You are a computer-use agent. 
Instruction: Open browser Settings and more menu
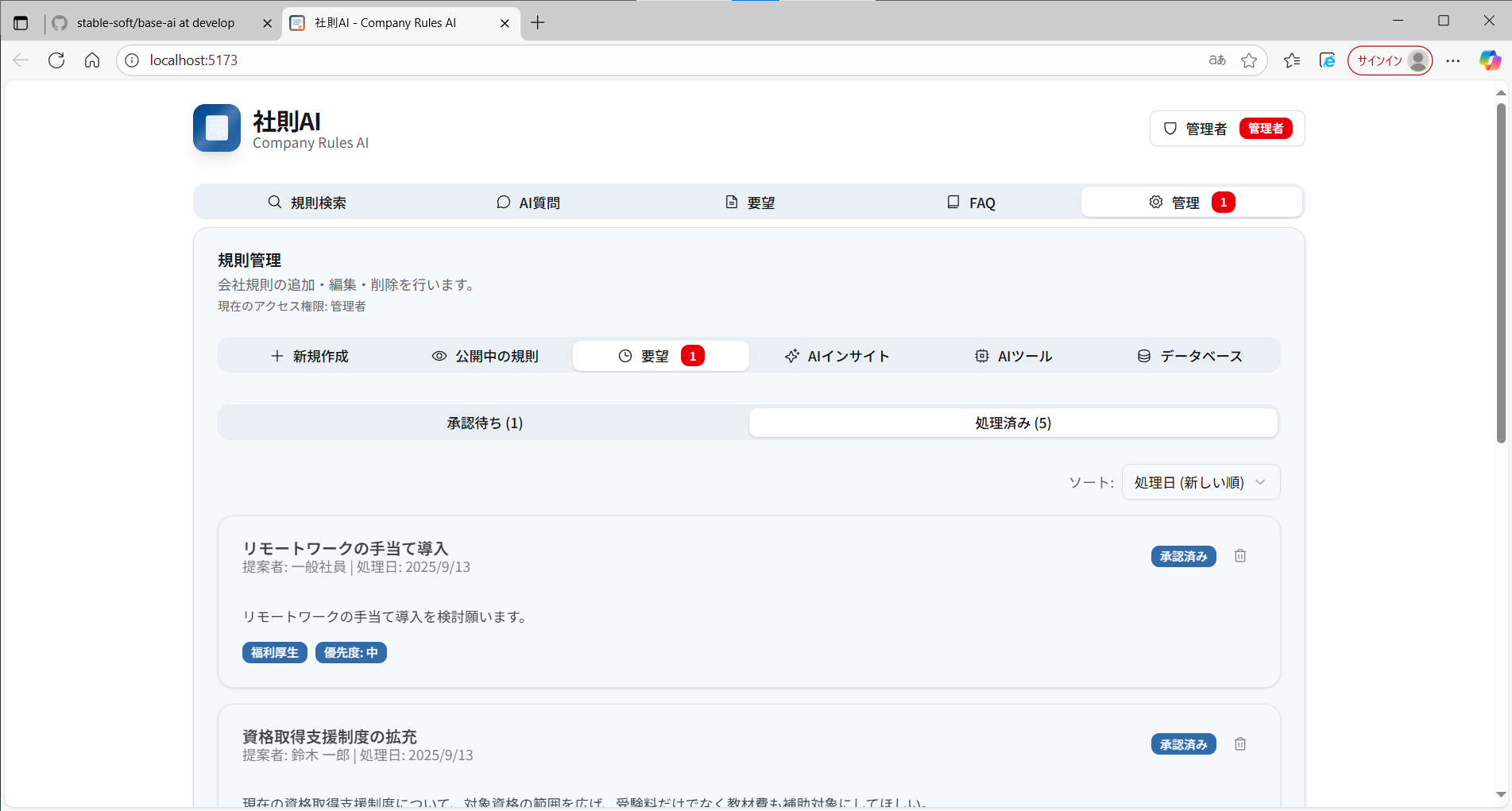pyautogui.click(x=1453, y=60)
